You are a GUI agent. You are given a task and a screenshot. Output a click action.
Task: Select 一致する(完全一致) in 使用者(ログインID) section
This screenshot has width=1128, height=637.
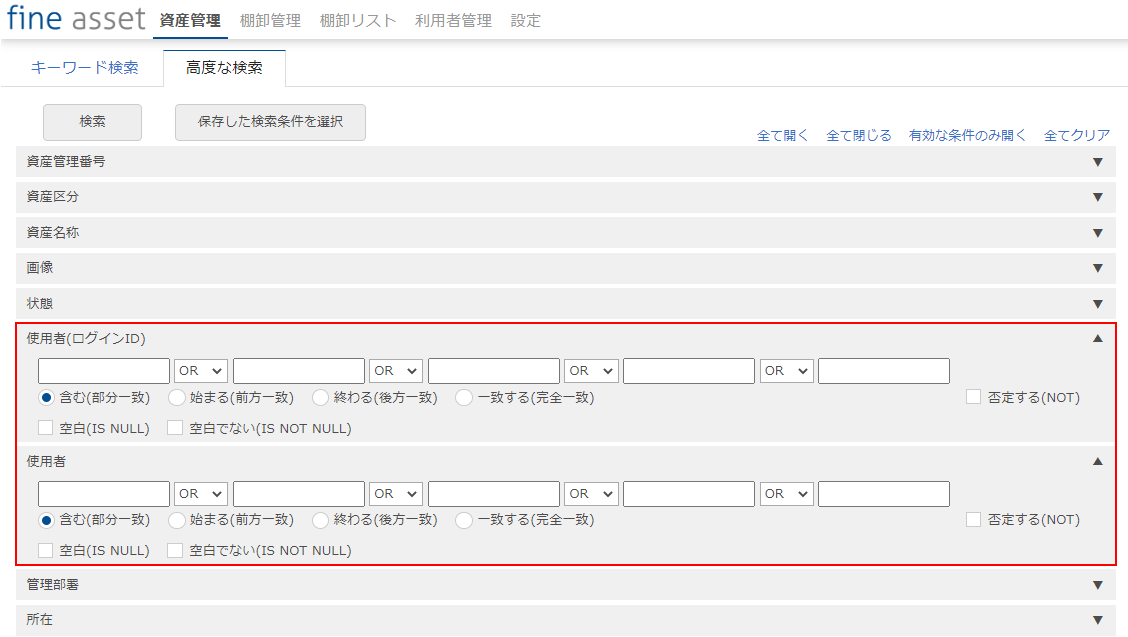[464, 398]
